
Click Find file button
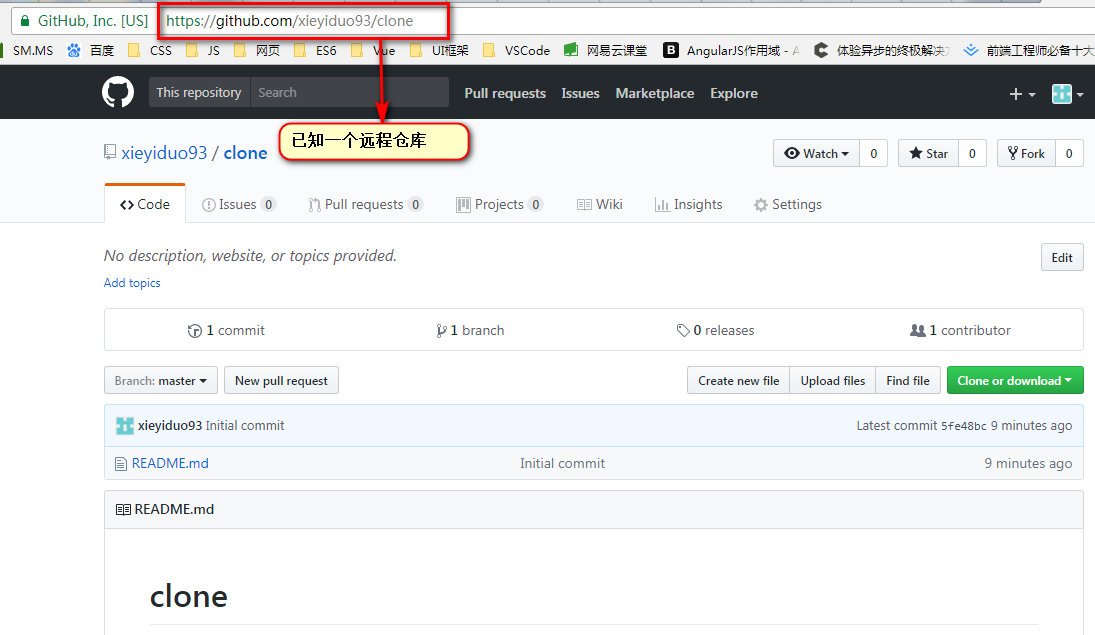point(908,381)
